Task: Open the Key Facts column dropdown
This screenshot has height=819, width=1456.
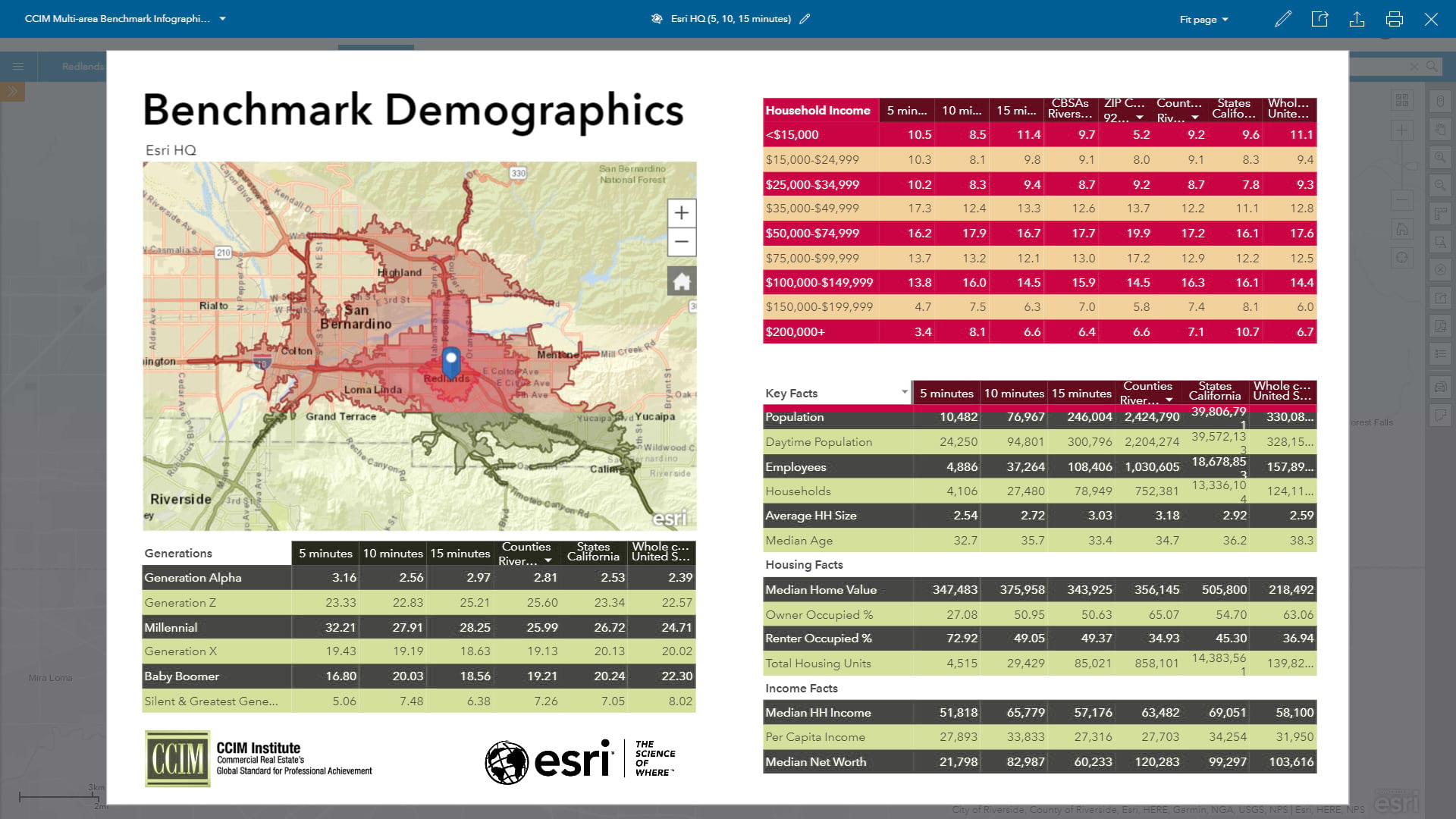Action: (903, 393)
